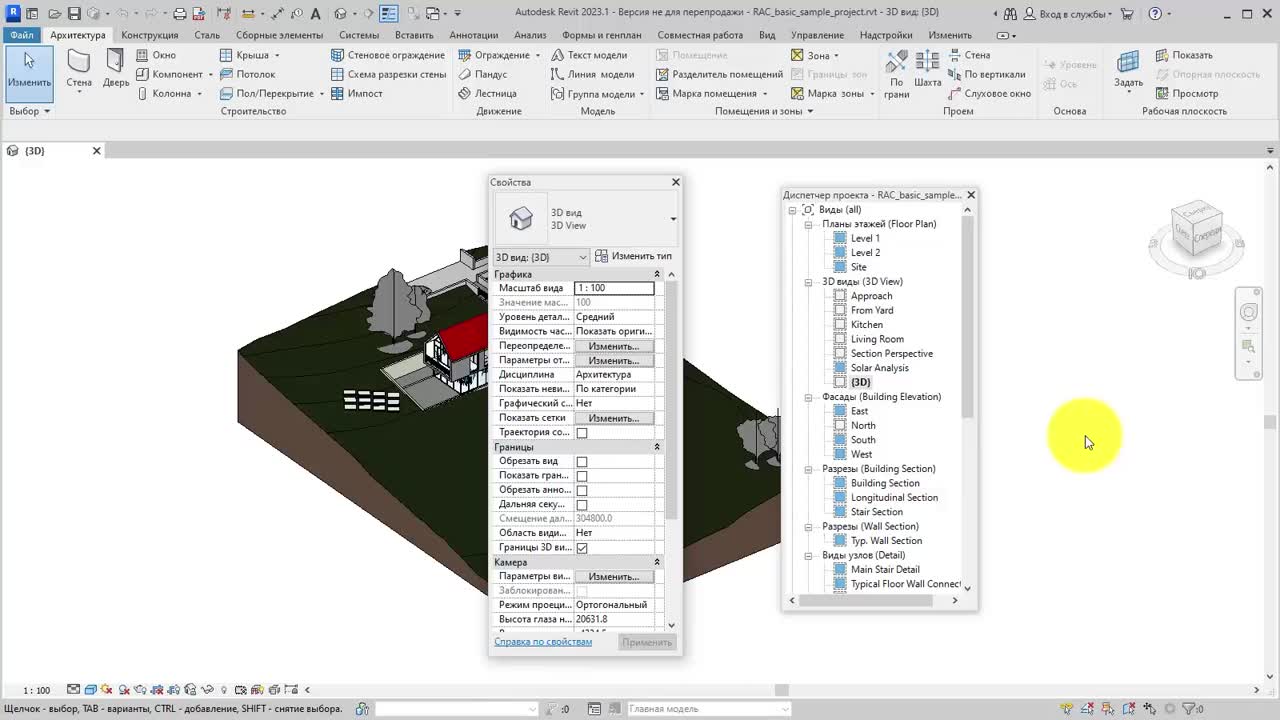Click the Изменить тип button
The image size is (1280, 720).
coord(633,257)
